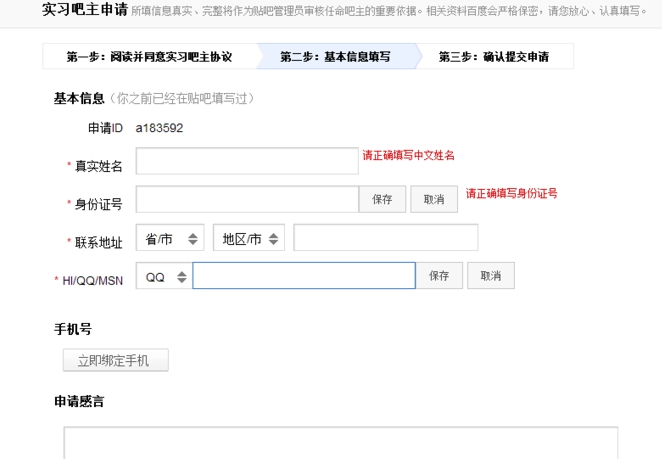The width and height of the screenshot is (662, 459).
Task: Click the 身份证号 text input field
Action: pyautogui.click(x=247, y=199)
